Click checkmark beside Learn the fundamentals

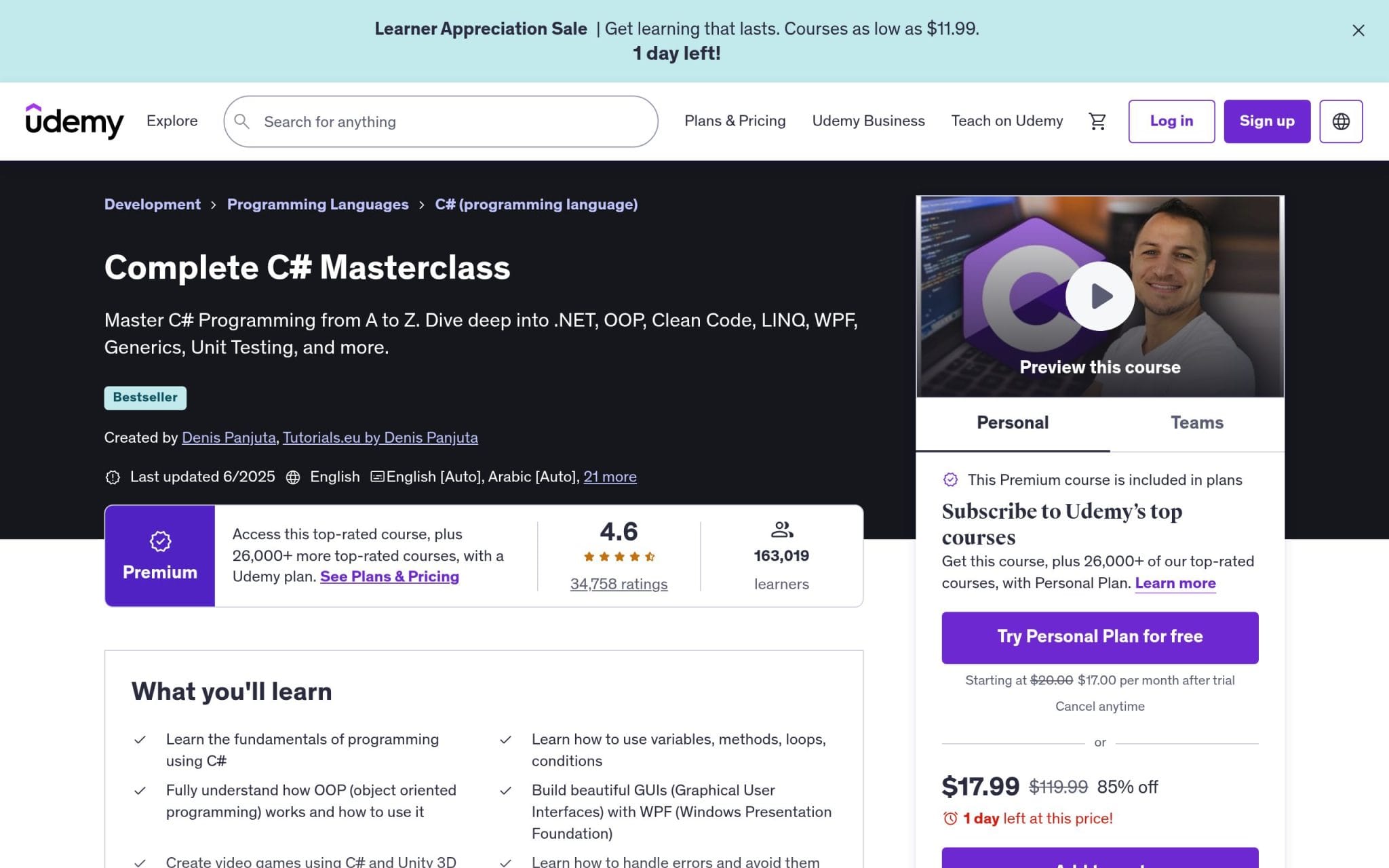click(140, 740)
